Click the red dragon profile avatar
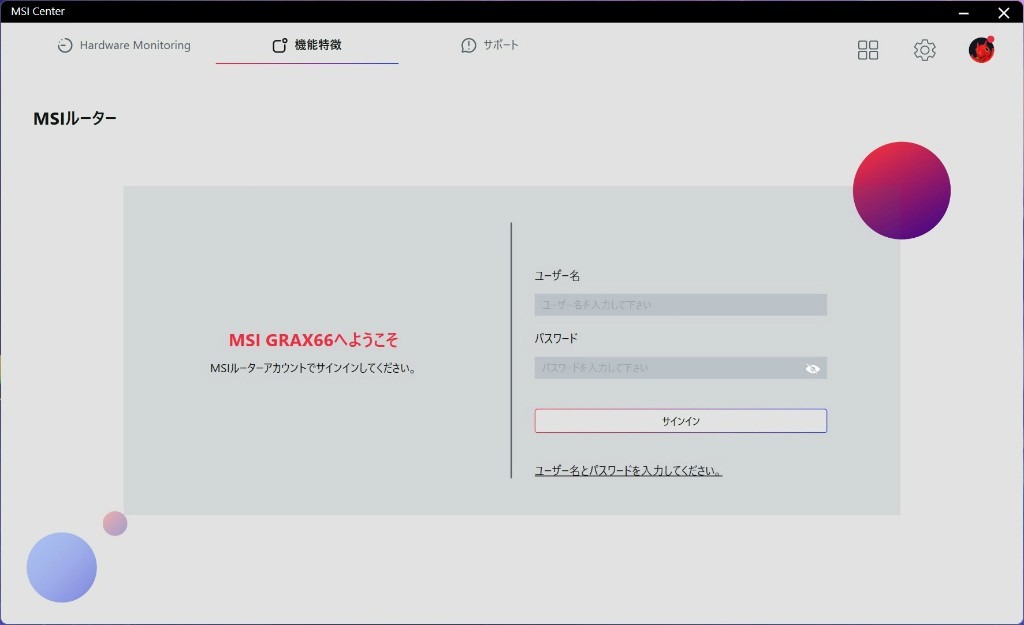This screenshot has height=625, width=1024. (x=981, y=50)
